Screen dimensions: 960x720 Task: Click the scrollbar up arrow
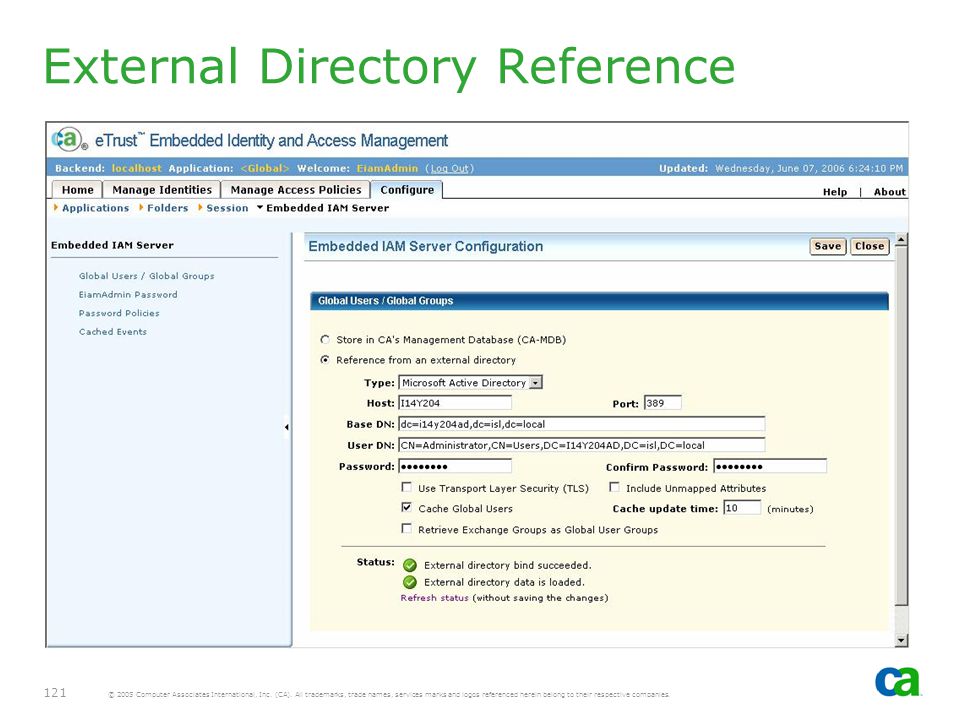pyautogui.click(x=901, y=239)
